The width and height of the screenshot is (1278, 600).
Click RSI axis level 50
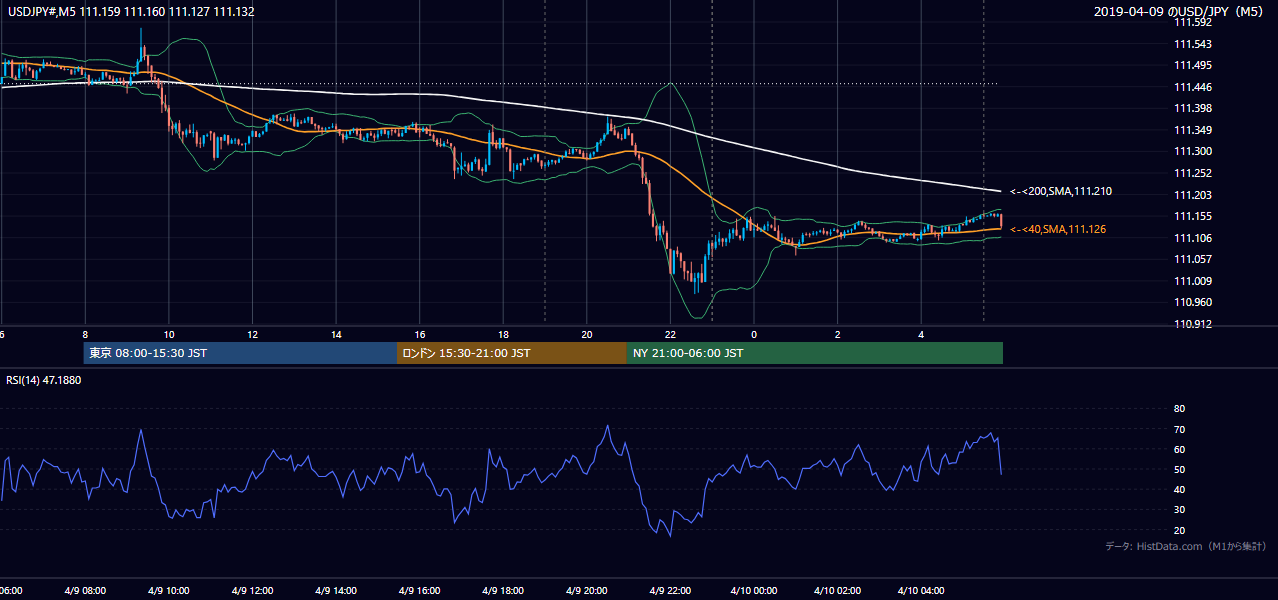[1179, 469]
